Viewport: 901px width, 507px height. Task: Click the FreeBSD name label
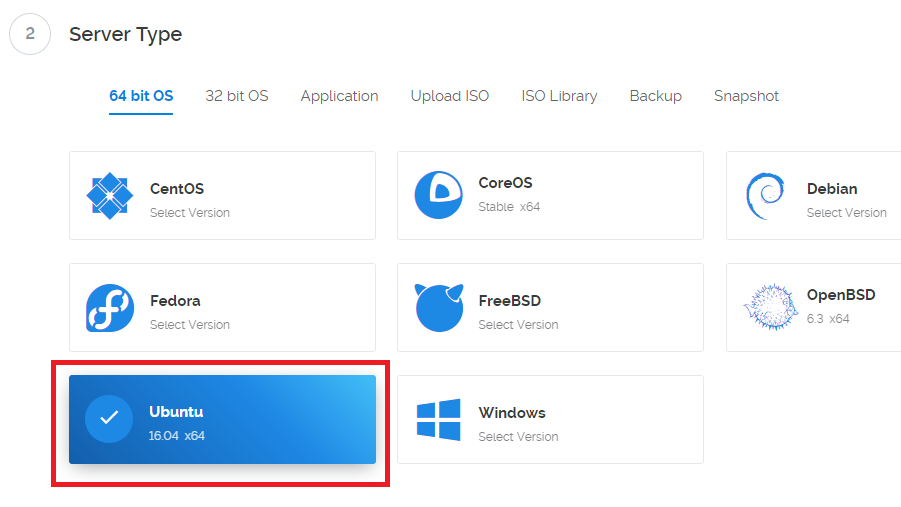tap(510, 301)
